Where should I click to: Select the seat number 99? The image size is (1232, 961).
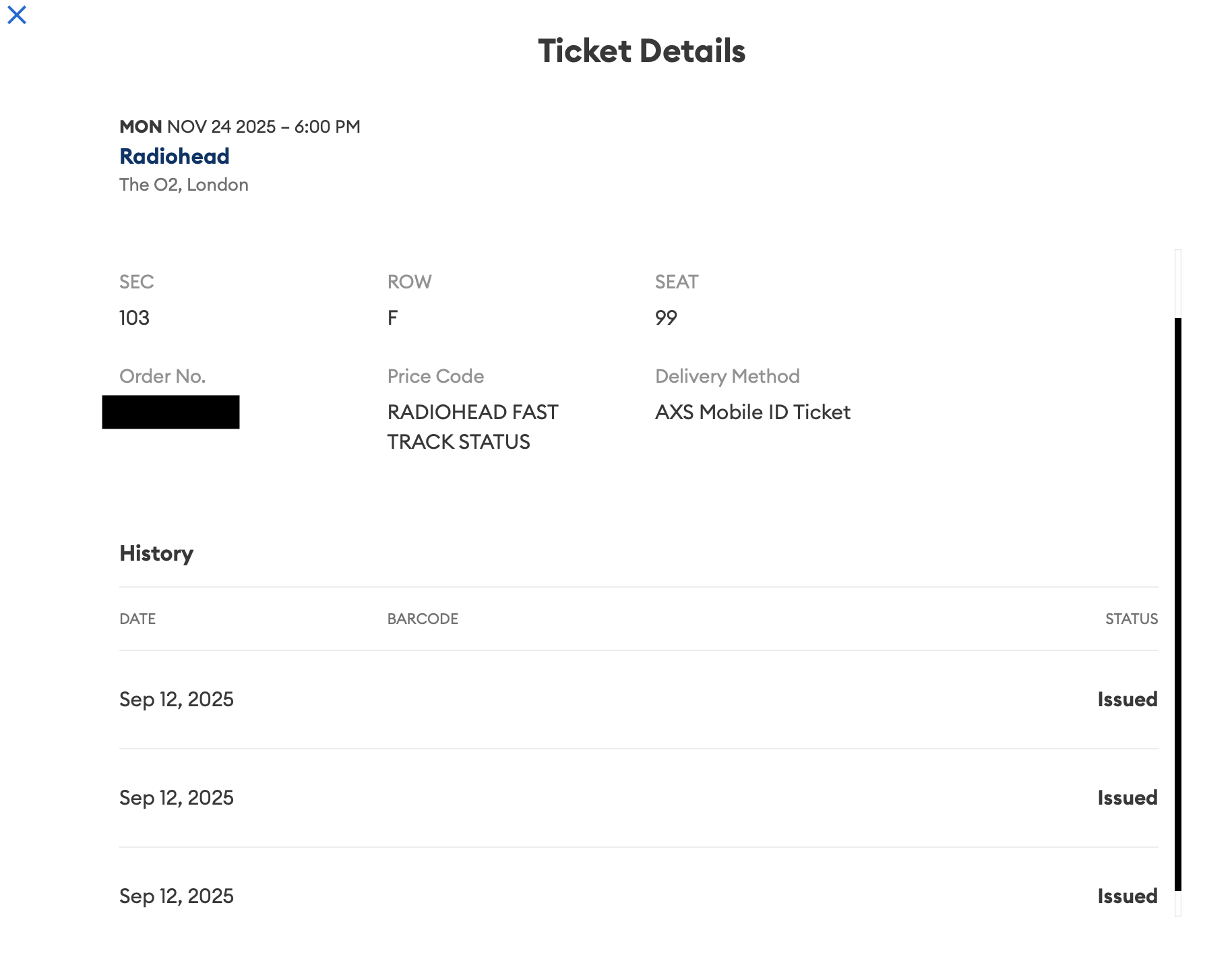tap(666, 317)
